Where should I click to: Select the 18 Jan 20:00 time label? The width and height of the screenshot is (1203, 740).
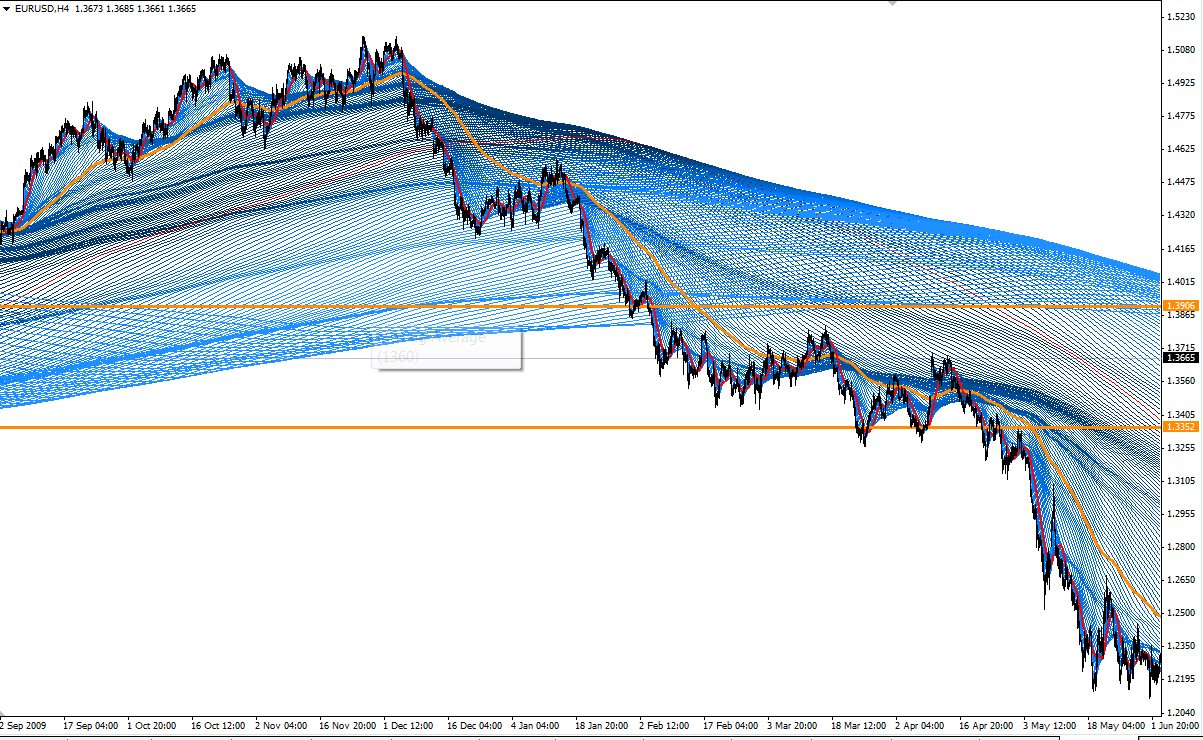pos(604,725)
